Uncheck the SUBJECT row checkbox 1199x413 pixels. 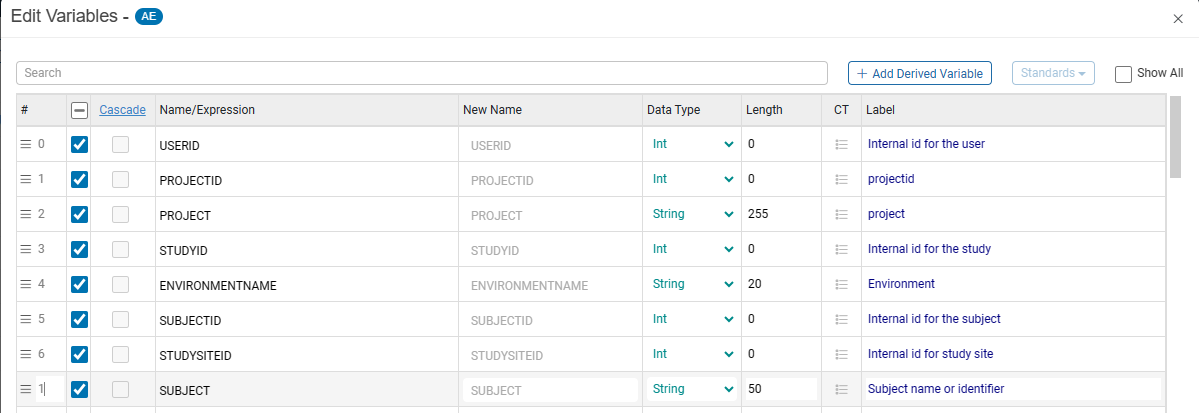(79, 389)
